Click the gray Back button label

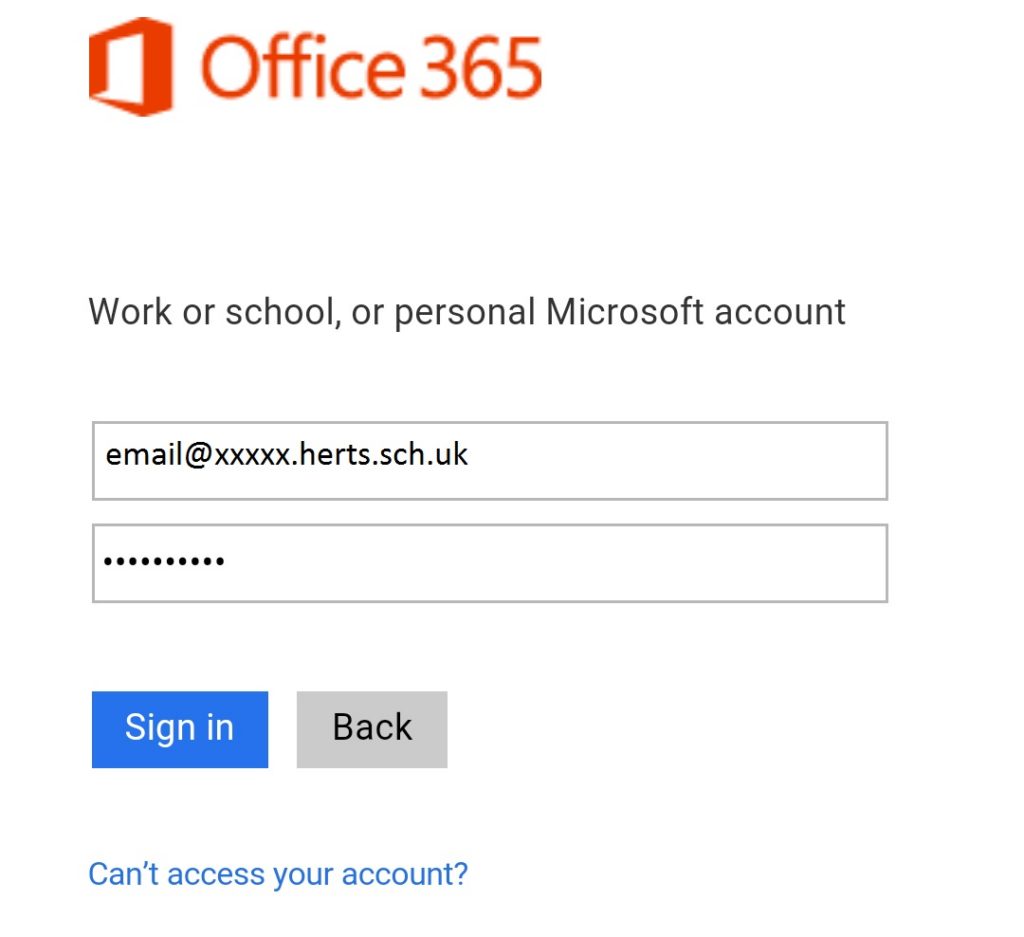(371, 728)
